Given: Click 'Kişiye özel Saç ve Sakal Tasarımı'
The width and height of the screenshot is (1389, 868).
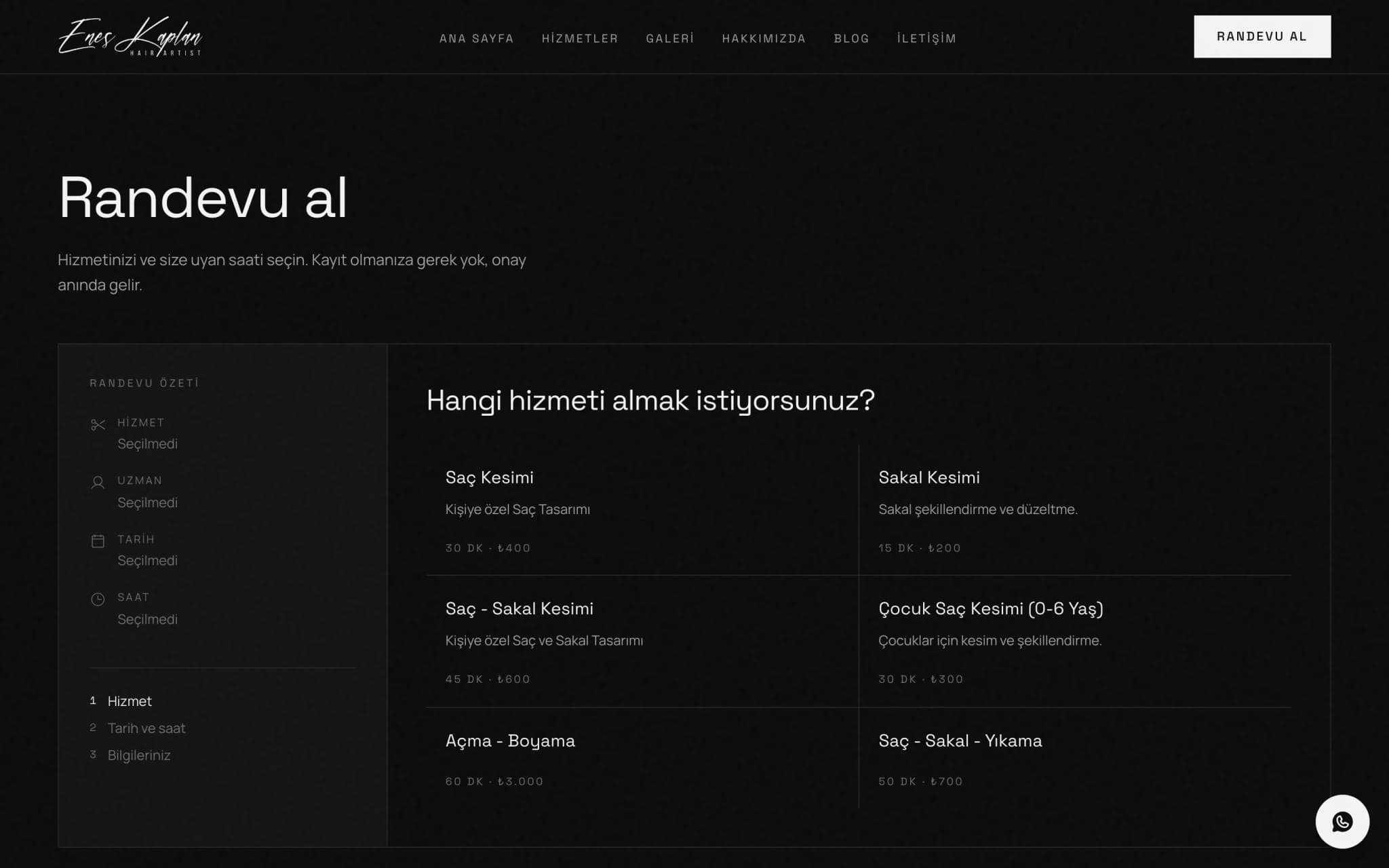Looking at the screenshot, I should 544,640.
